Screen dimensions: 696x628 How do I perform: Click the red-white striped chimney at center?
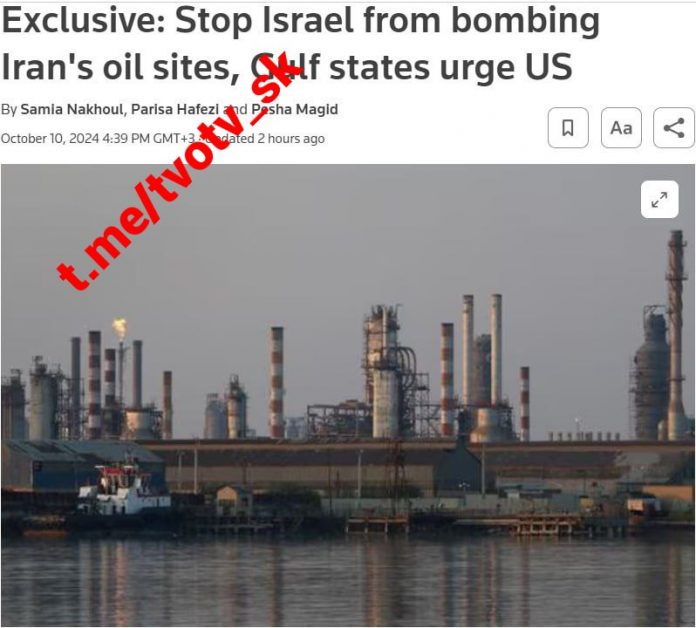(x=277, y=383)
